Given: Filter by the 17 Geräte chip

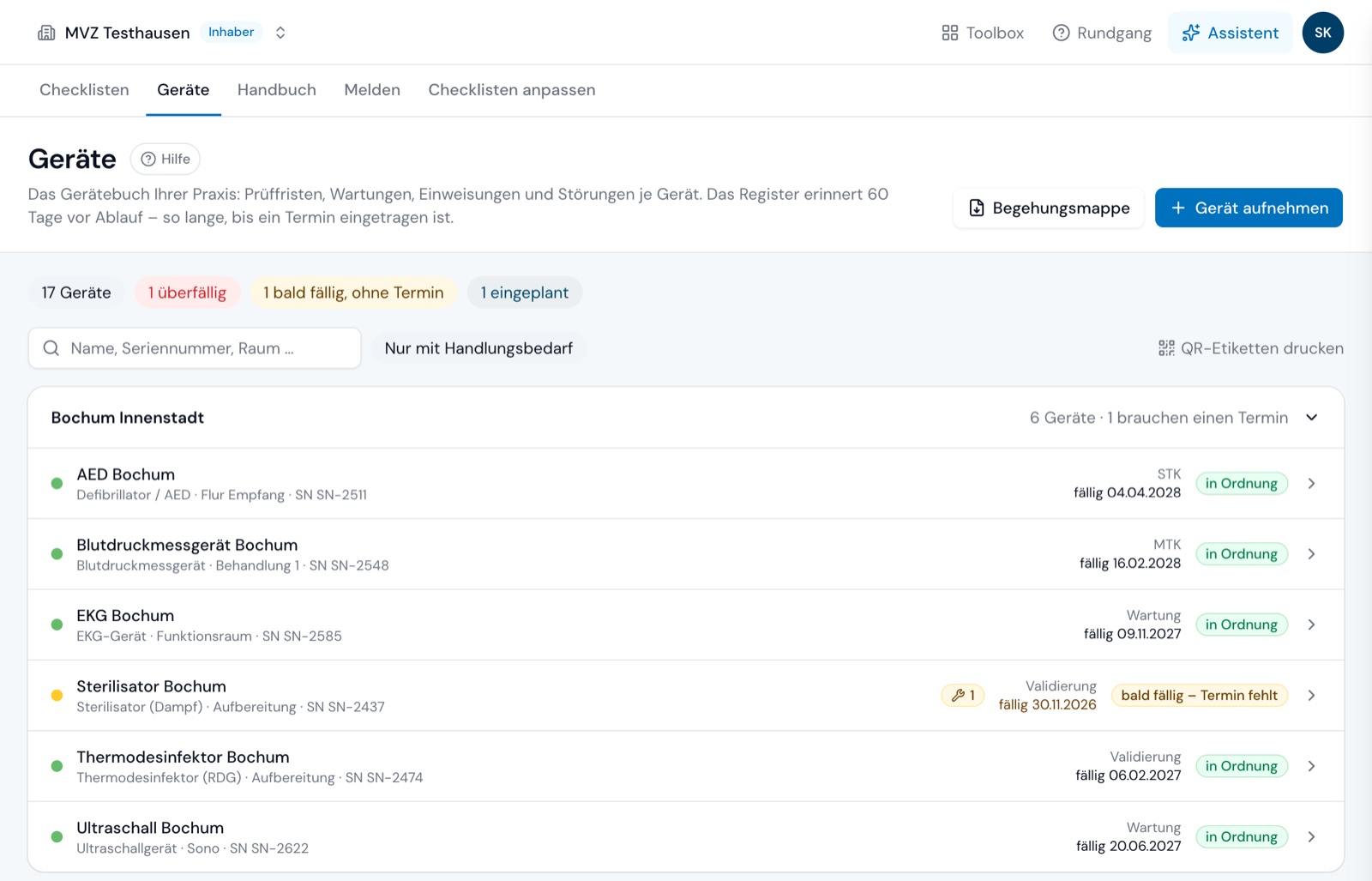Looking at the screenshot, I should tap(76, 293).
